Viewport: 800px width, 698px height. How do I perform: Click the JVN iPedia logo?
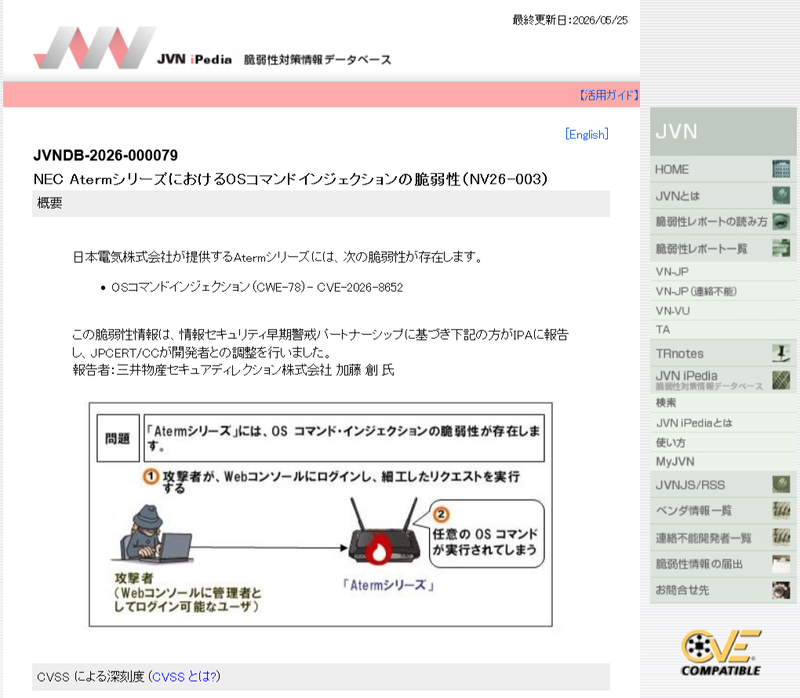(212, 47)
